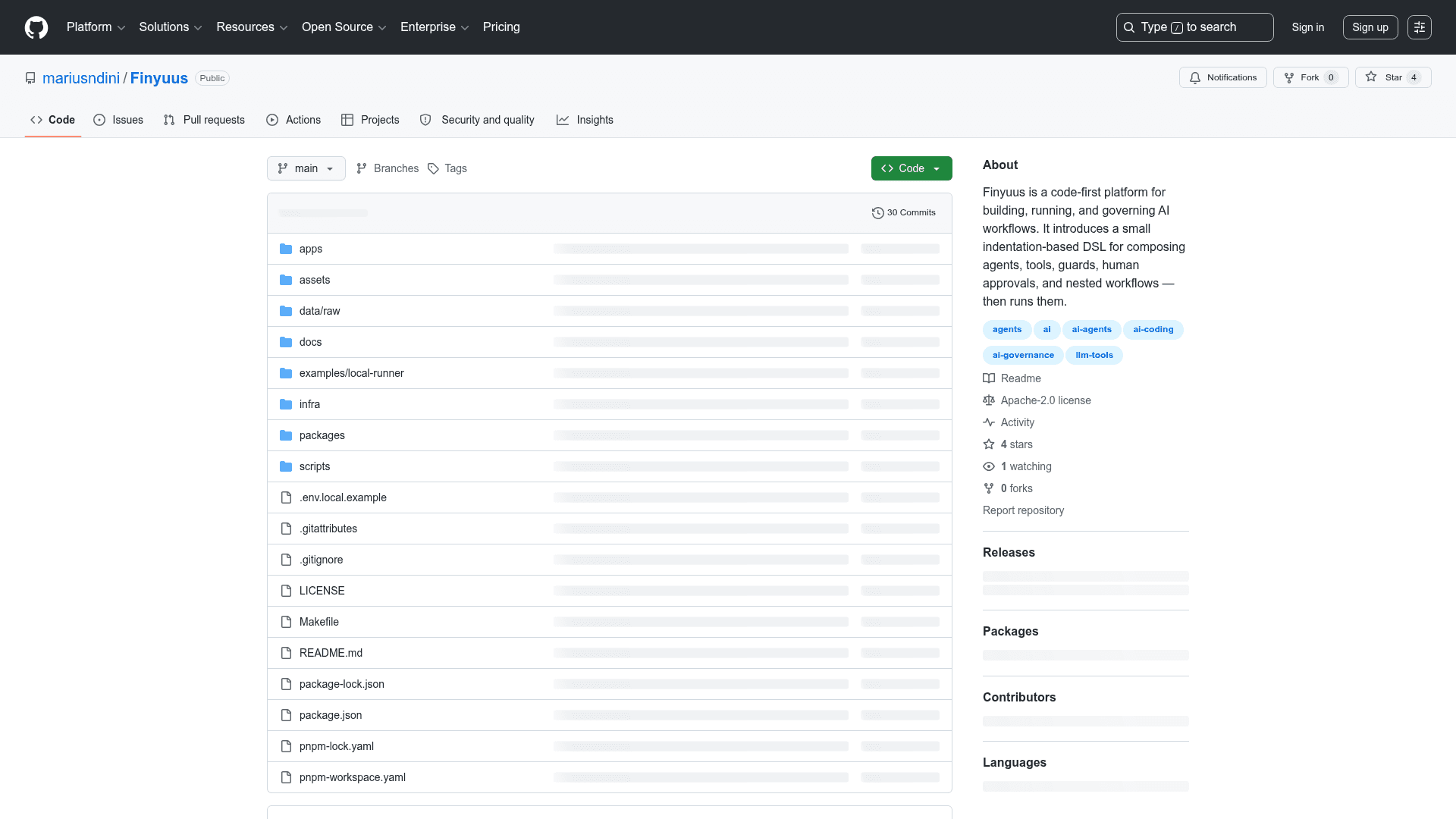Switch to the Actions tab
Image resolution: width=1456 pixels, height=819 pixels.
293,120
